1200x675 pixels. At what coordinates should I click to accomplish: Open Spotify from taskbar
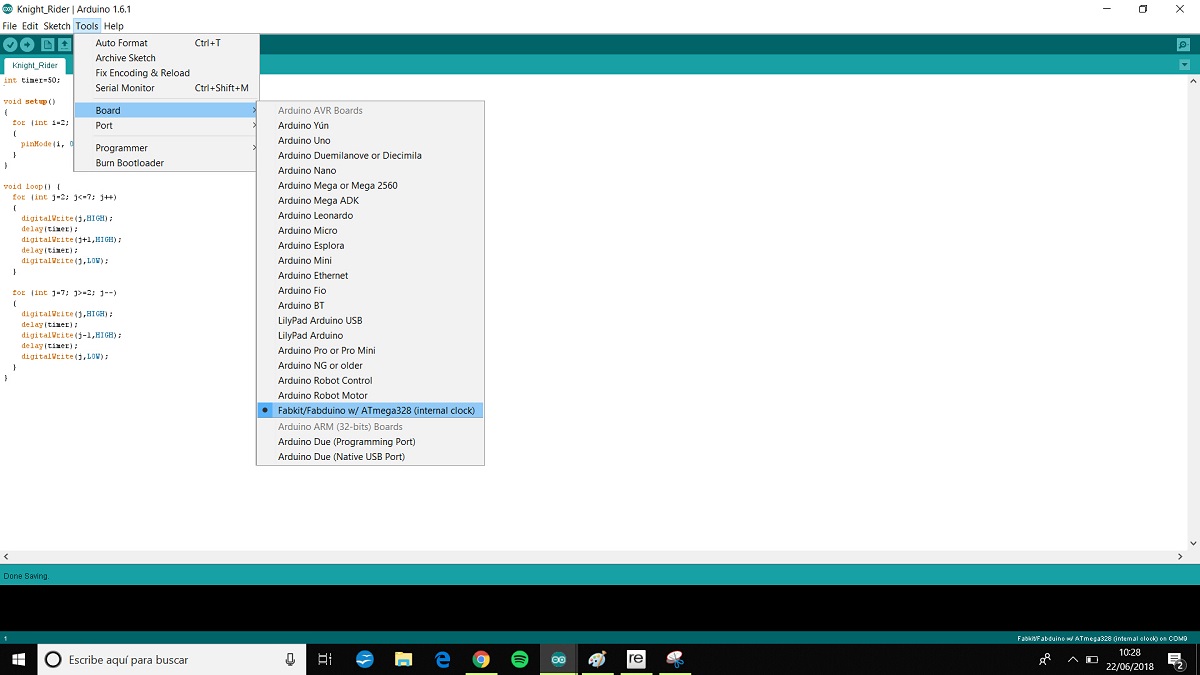(520, 659)
